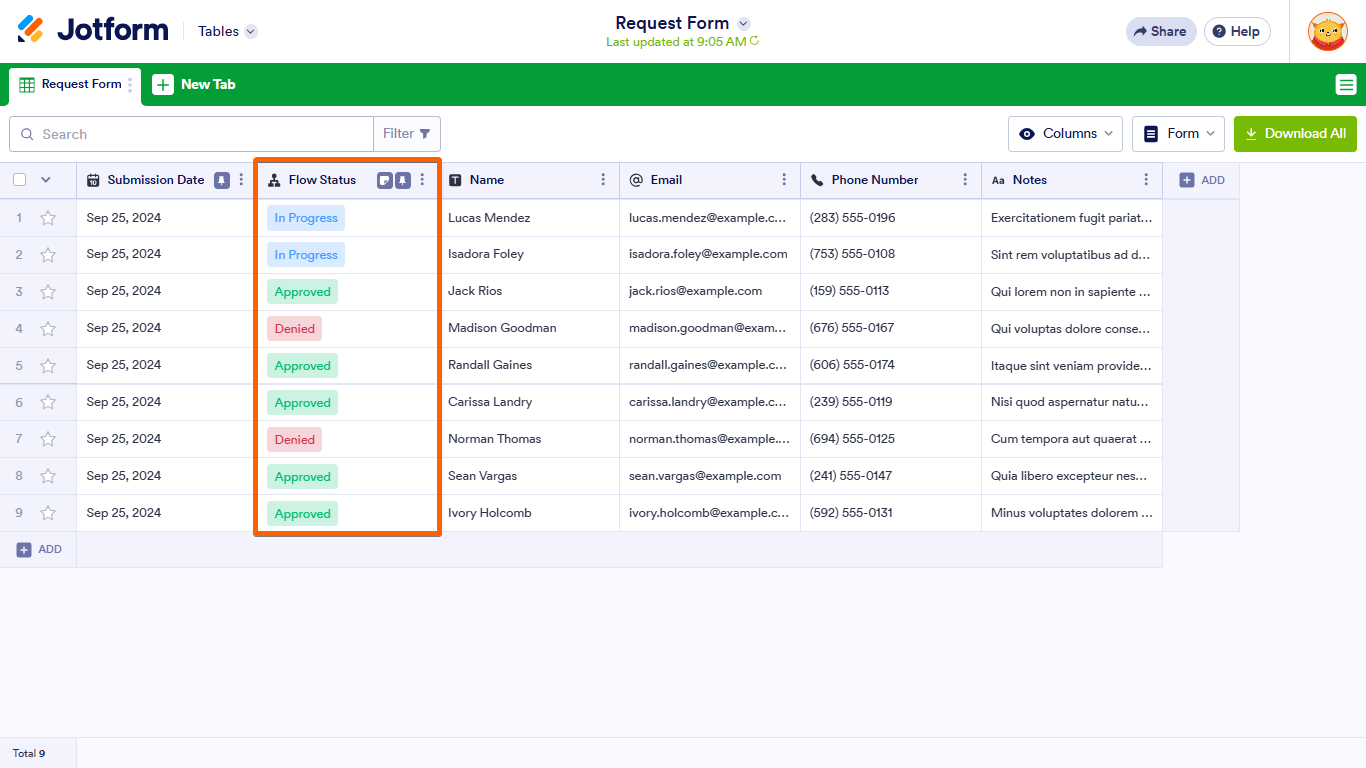This screenshot has height=768, width=1366.
Task: Open the Help button
Action: click(1237, 31)
